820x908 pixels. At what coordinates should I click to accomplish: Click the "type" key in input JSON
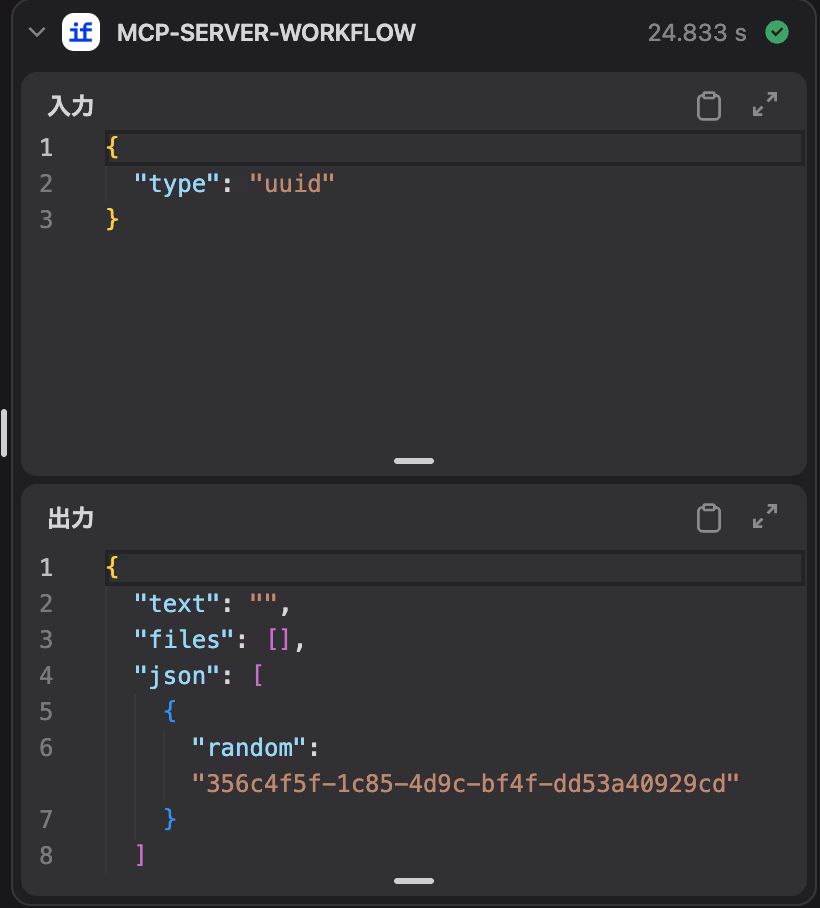(177, 183)
